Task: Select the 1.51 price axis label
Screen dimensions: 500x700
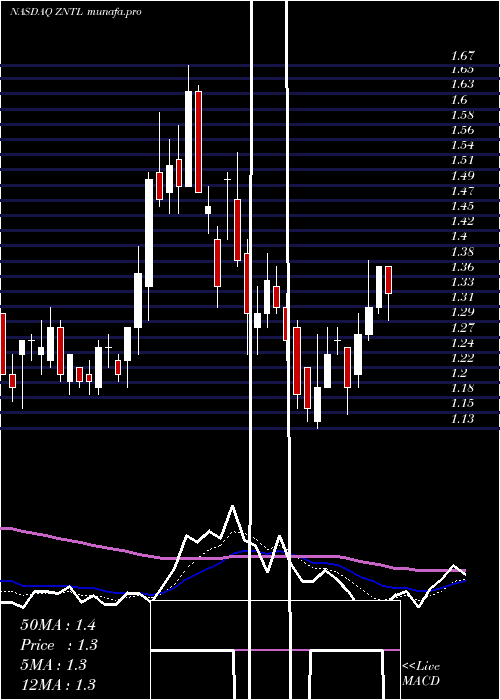Action: pos(462,160)
